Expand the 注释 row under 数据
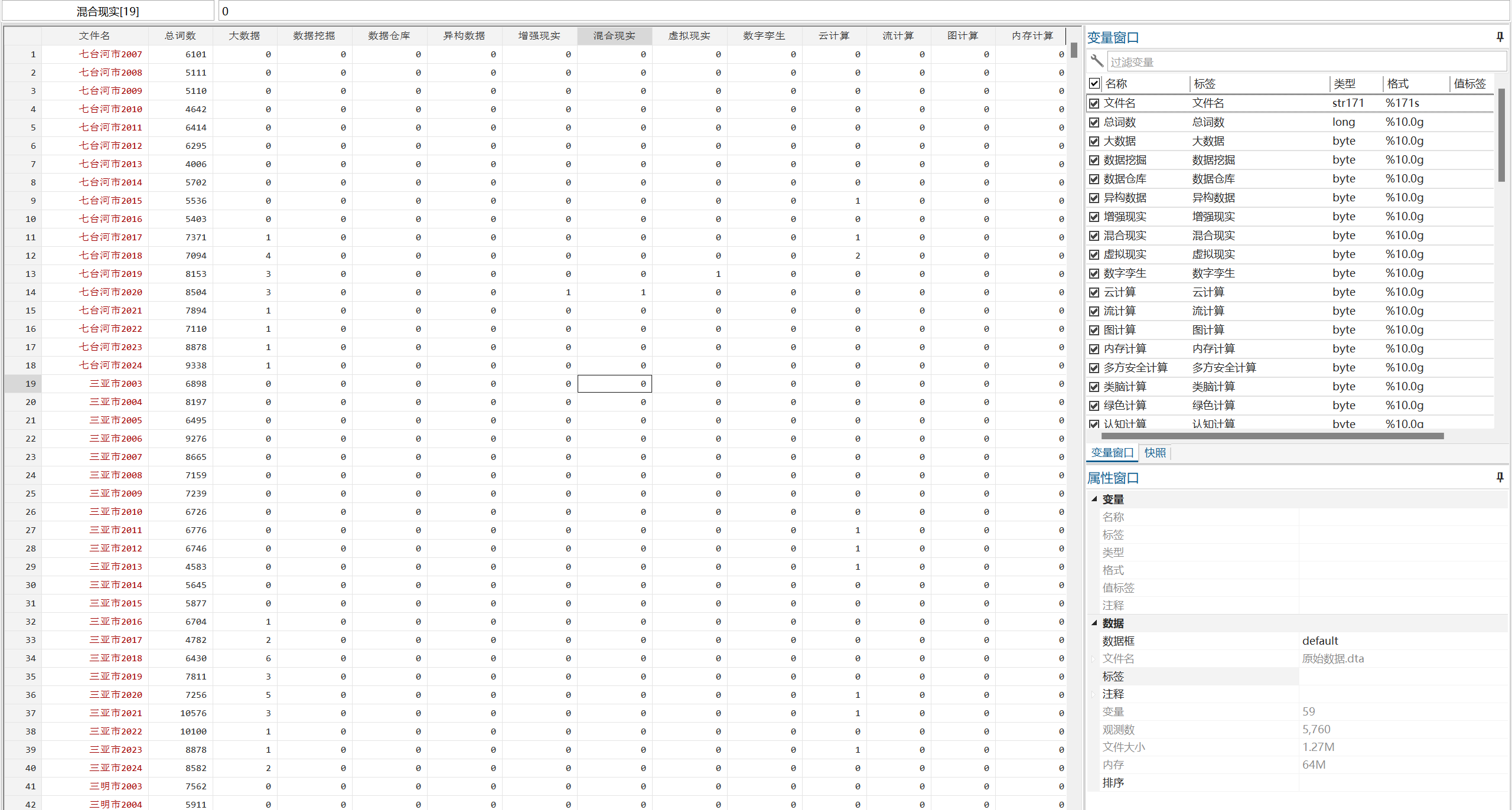The width and height of the screenshot is (1512, 810). coord(1094,694)
